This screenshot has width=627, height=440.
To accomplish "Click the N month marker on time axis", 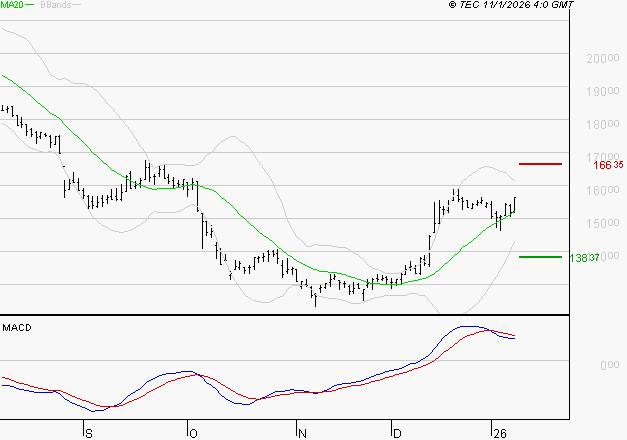I will (x=302, y=434).
